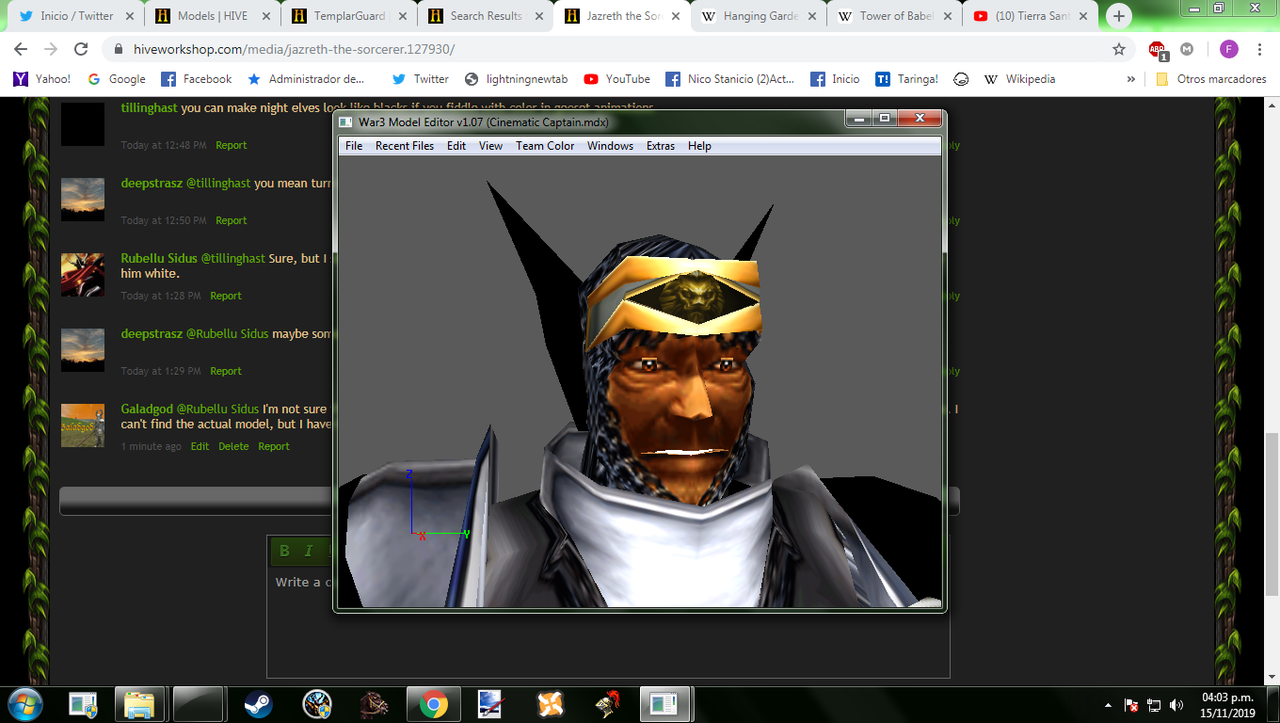Open Adblock Plus extension icon
Image resolution: width=1280 pixels, height=723 pixels.
click(x=1157, y=50)
